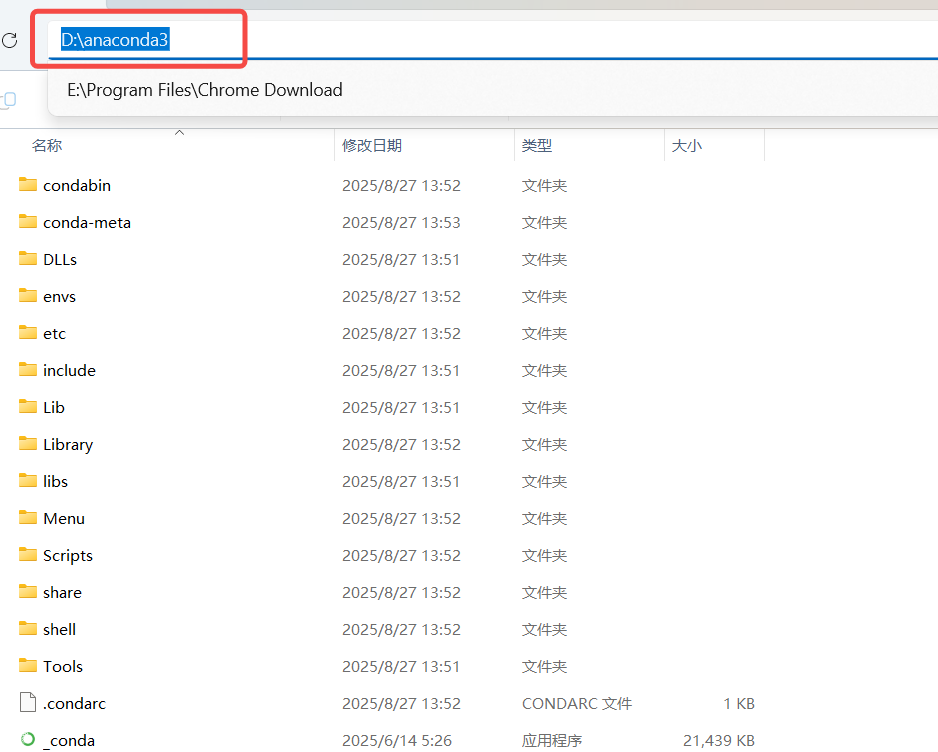
Task: Select the conda-meta folder icon
Action: click(x=28, y=221)
